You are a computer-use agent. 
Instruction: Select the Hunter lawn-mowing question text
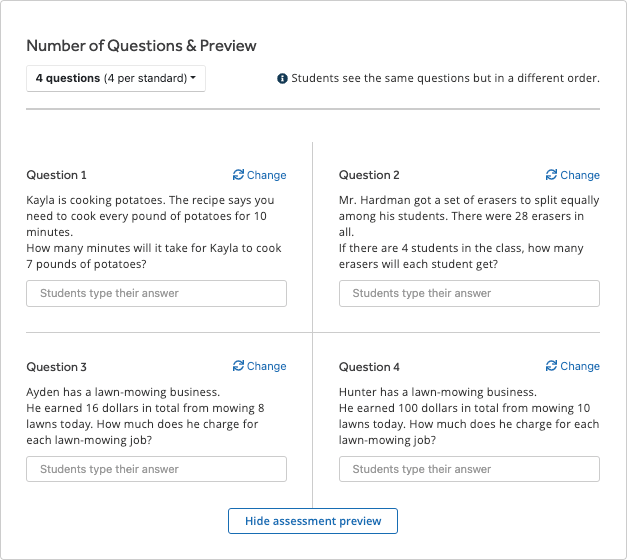pos(469,416)
